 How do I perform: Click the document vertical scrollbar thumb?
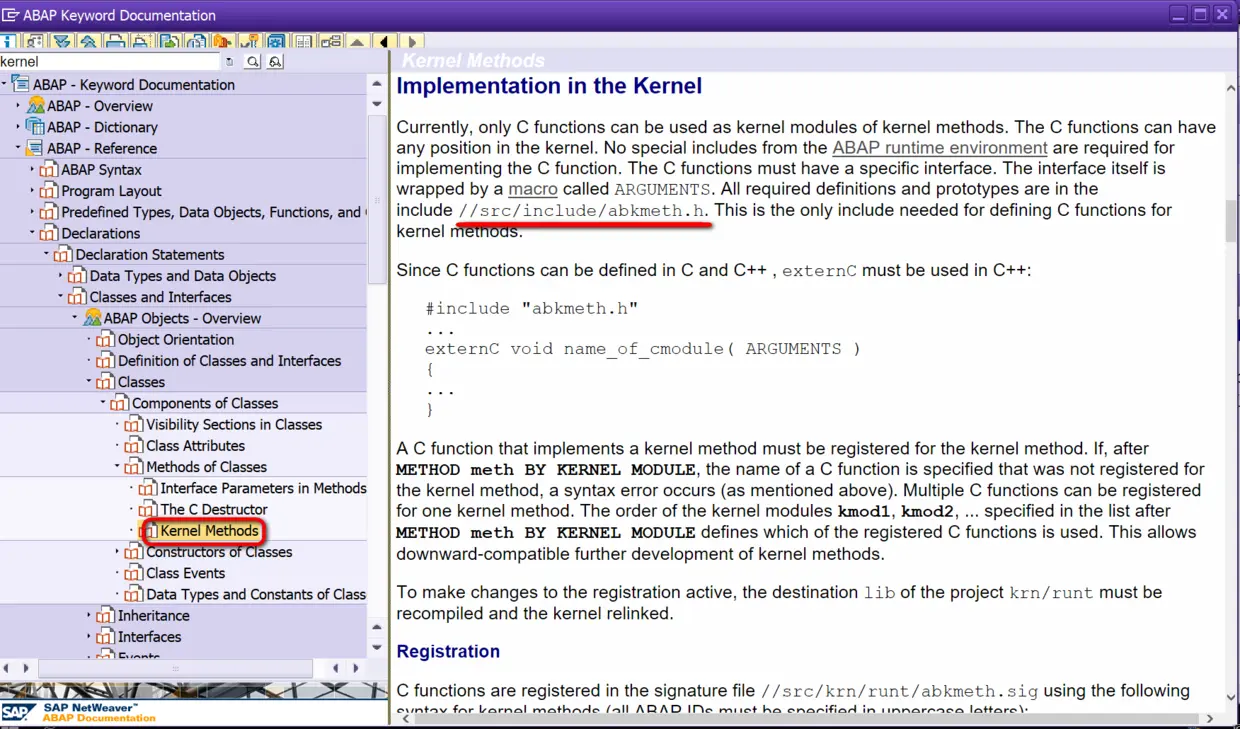tap(1231, 222)
